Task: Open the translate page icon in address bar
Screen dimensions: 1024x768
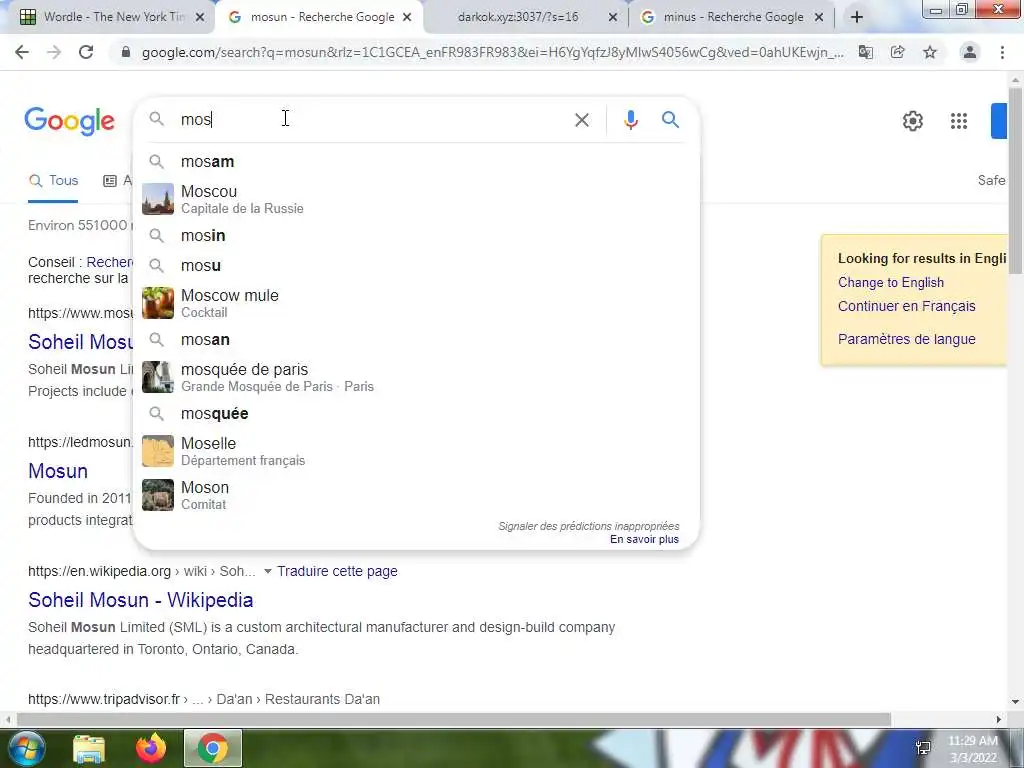Action: click(865, 52)
